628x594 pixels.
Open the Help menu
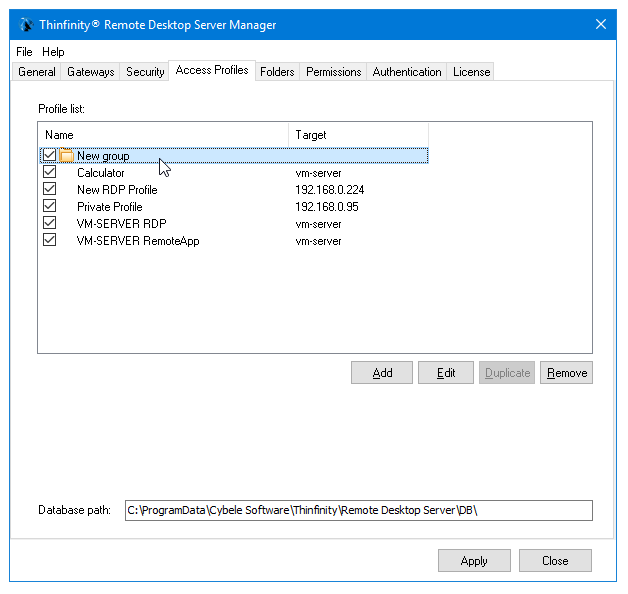[x=53, y=52]
